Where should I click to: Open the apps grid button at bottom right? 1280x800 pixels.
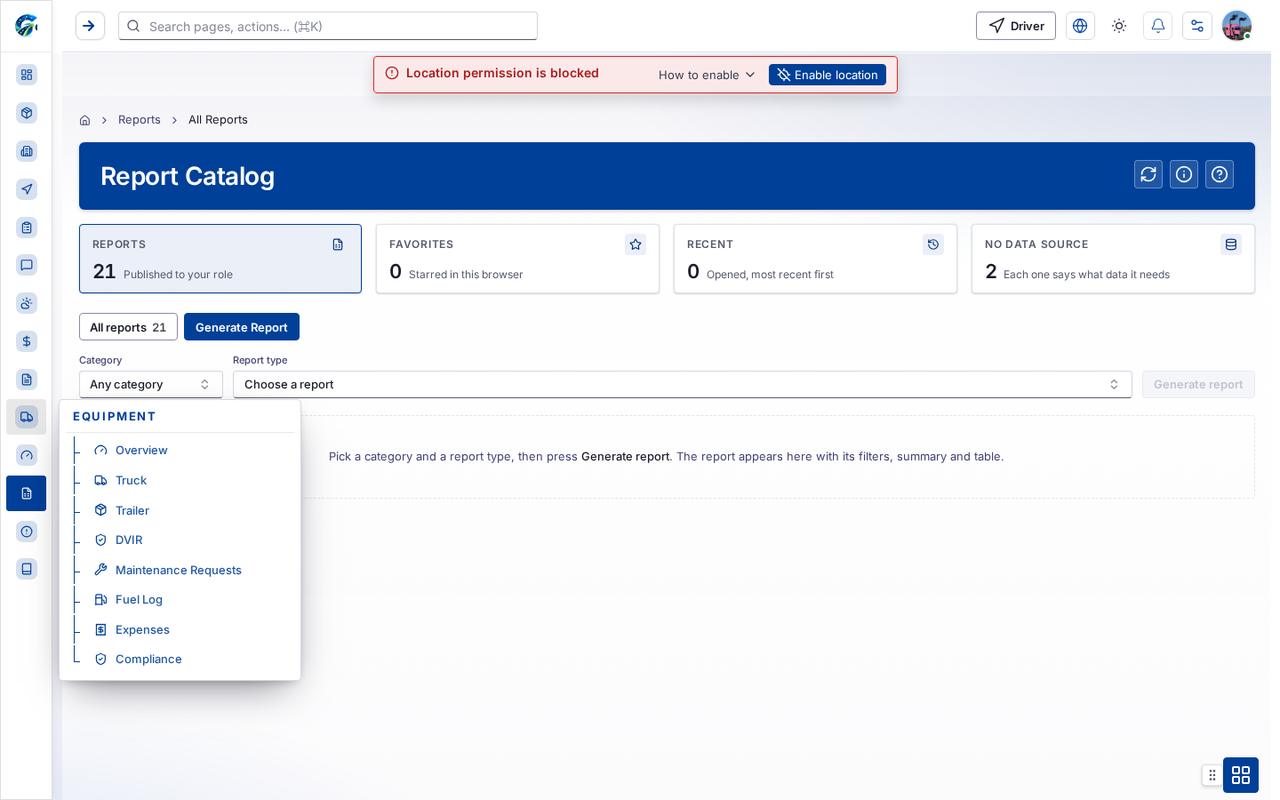(x=1241, y=775)
